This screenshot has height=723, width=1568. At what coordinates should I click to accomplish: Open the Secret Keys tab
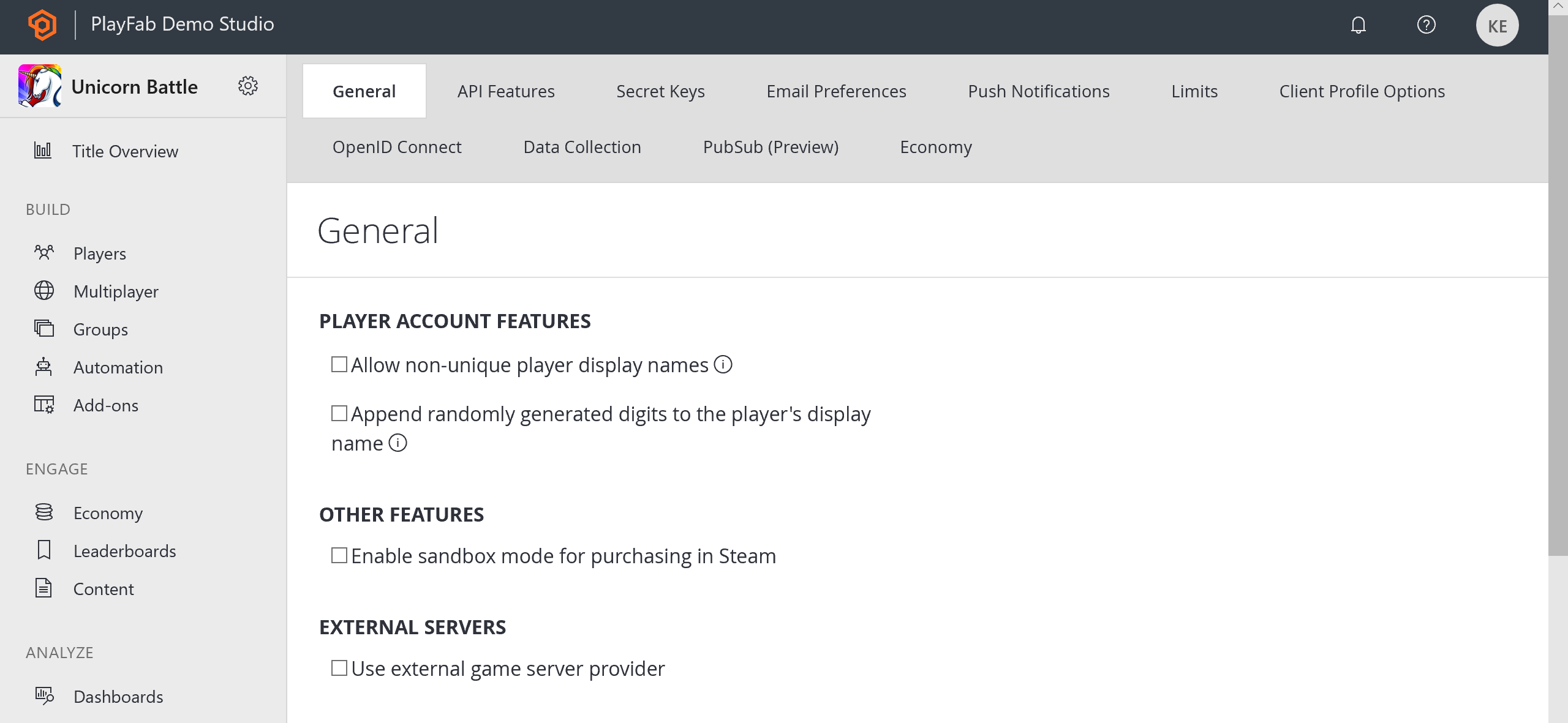tap(660, 91)
